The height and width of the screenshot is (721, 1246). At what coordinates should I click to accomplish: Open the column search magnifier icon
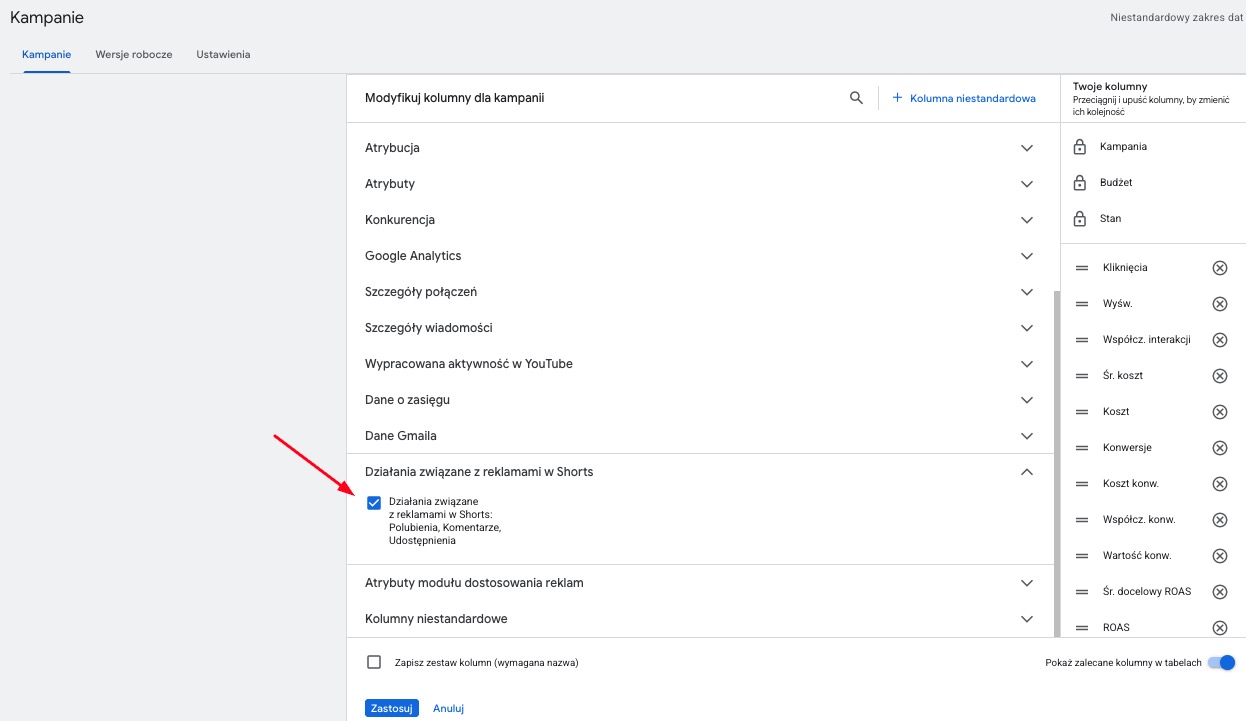pos(856,98)
